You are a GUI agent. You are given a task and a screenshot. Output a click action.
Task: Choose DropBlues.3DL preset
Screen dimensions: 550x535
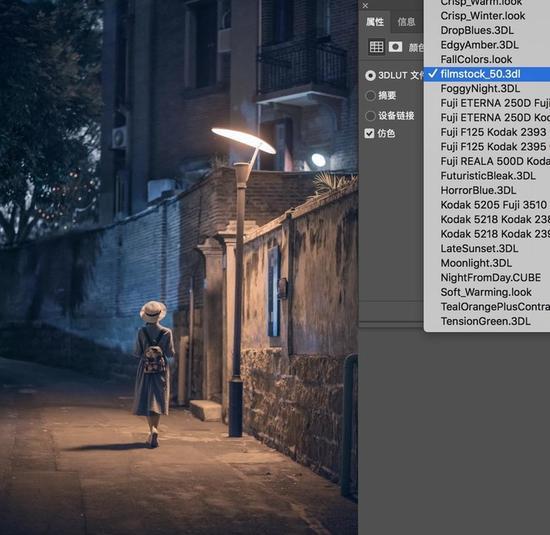coord(487,30)
